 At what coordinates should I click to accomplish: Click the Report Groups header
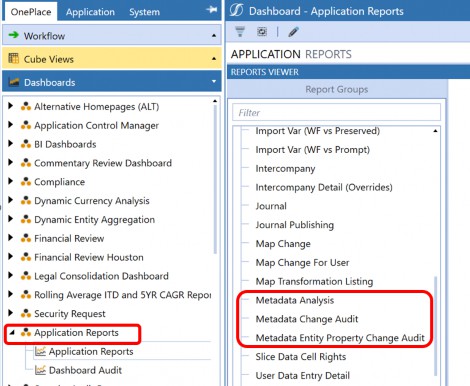pyautogui.click(x=337, y=89)
